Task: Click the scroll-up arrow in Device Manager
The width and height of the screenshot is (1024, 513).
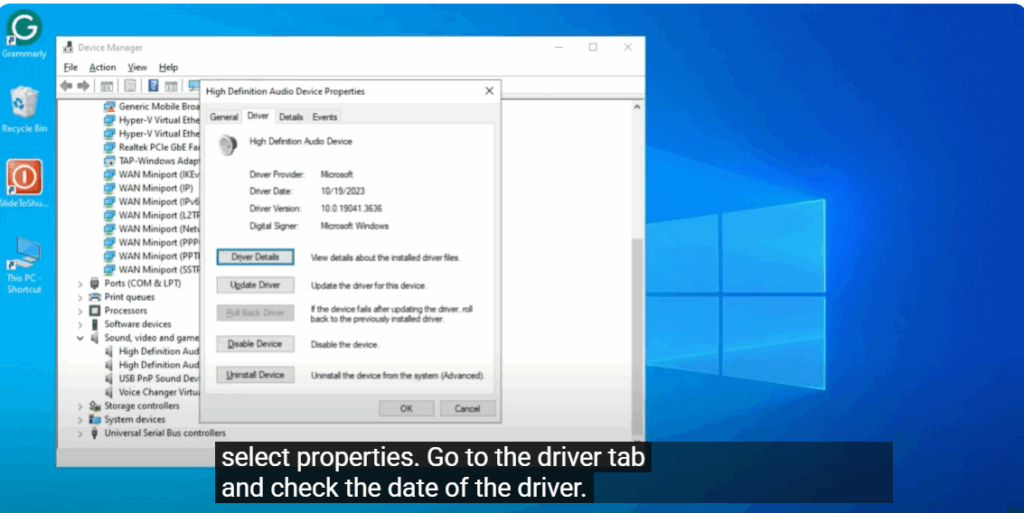Action: coord(637,106)
